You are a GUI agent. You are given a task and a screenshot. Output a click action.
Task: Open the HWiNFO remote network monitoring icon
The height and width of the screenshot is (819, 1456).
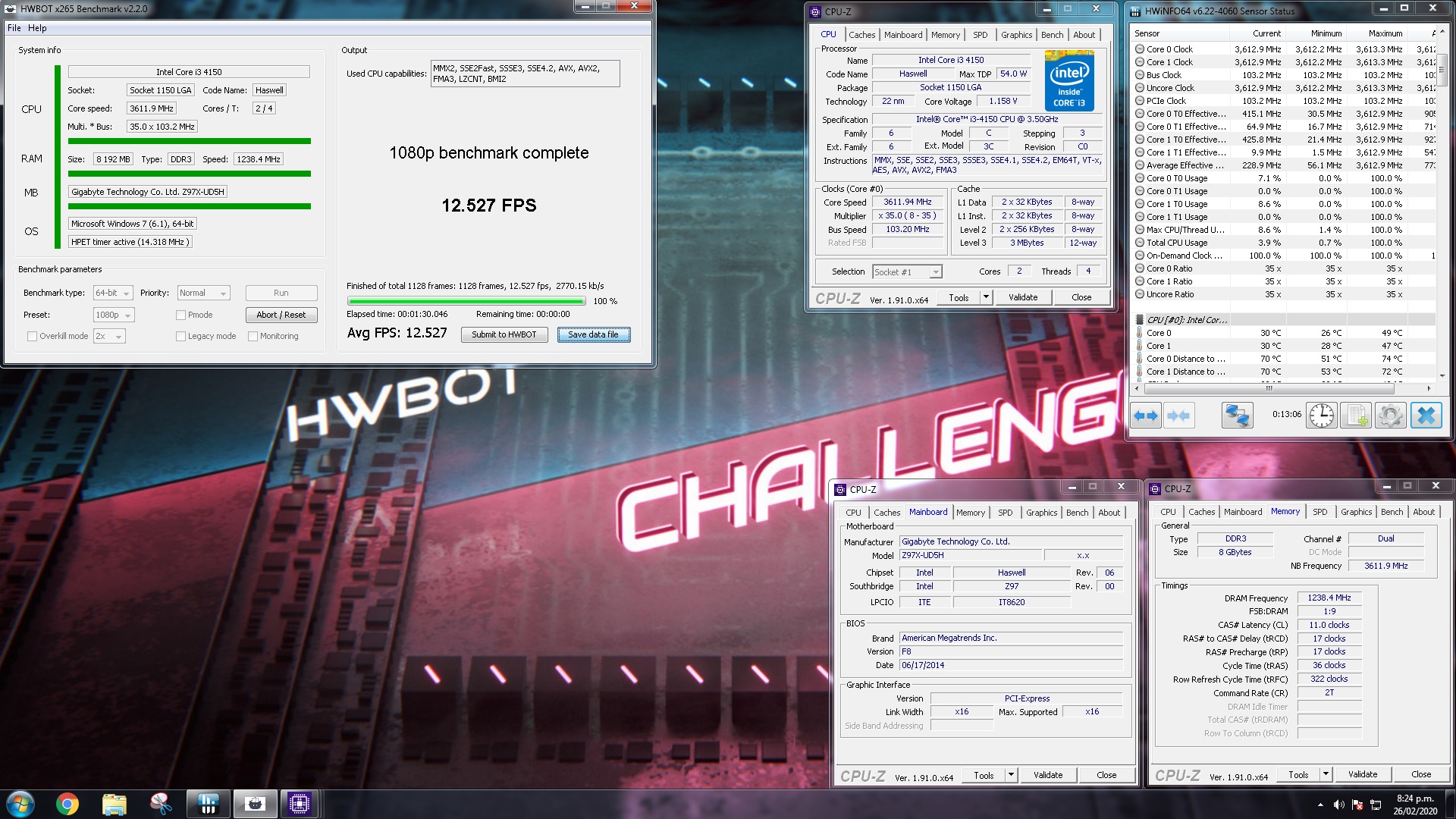[1237, 416]
